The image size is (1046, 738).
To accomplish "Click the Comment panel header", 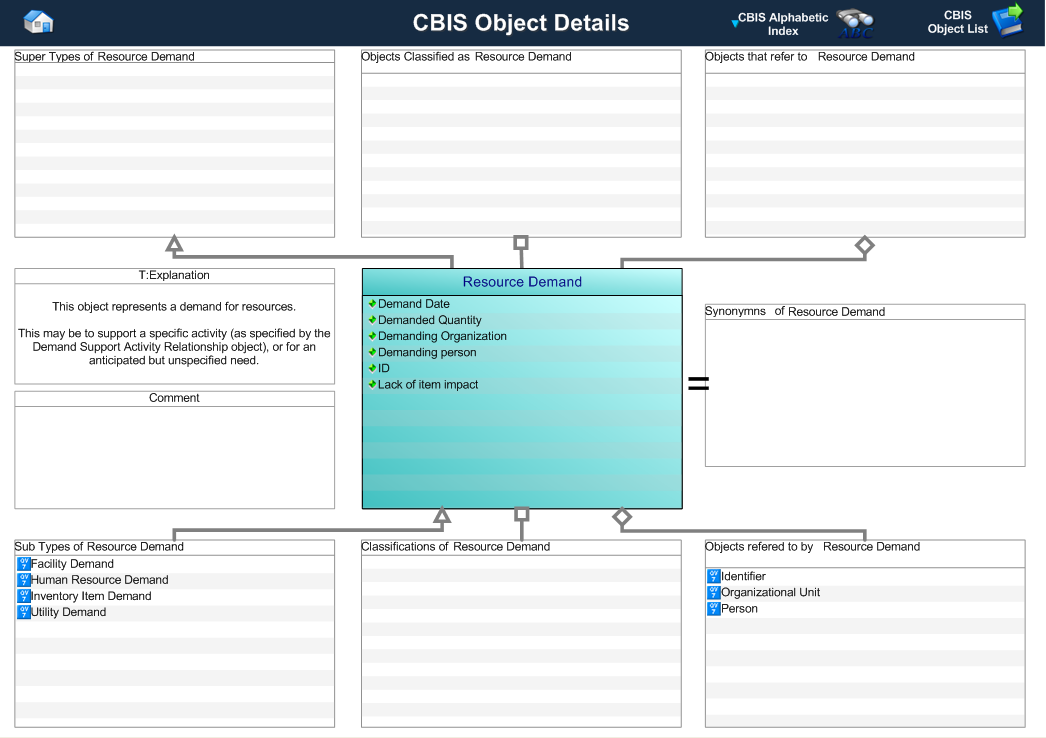I will coord(174,398).
